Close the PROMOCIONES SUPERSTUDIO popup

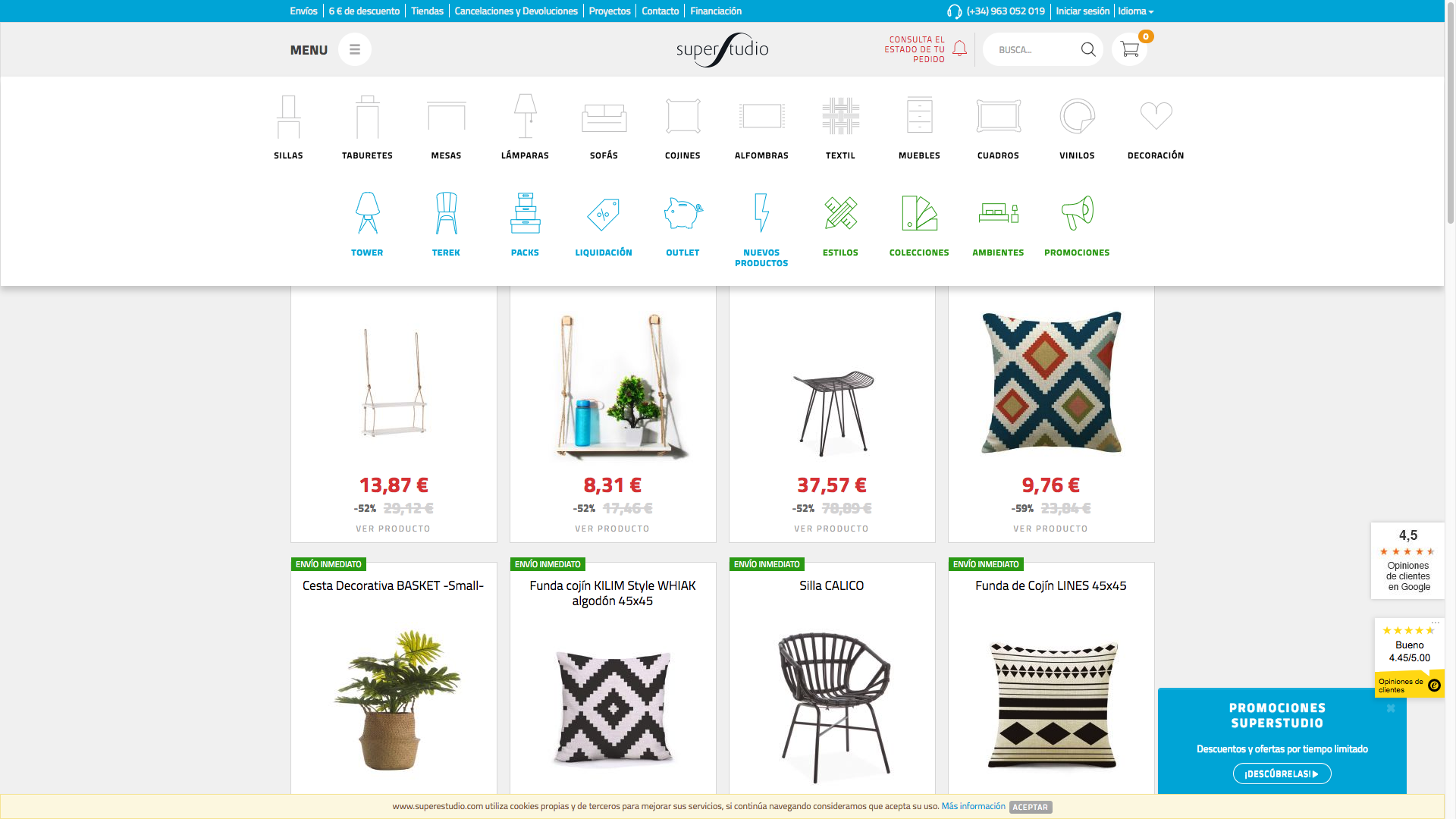(1390, 709)
